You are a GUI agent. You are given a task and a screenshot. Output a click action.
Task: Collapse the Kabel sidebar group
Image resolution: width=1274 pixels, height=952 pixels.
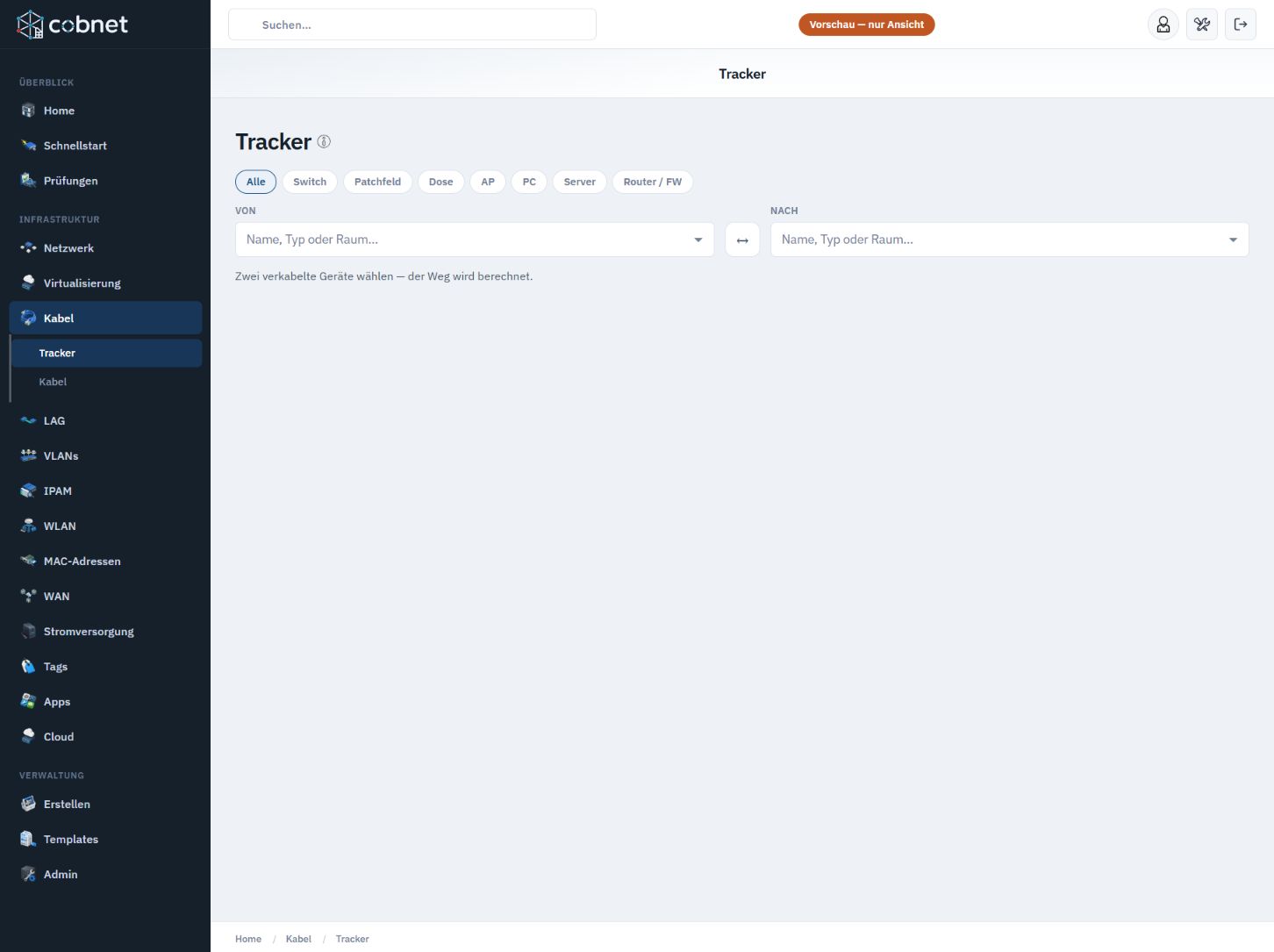tap(105, 319)
